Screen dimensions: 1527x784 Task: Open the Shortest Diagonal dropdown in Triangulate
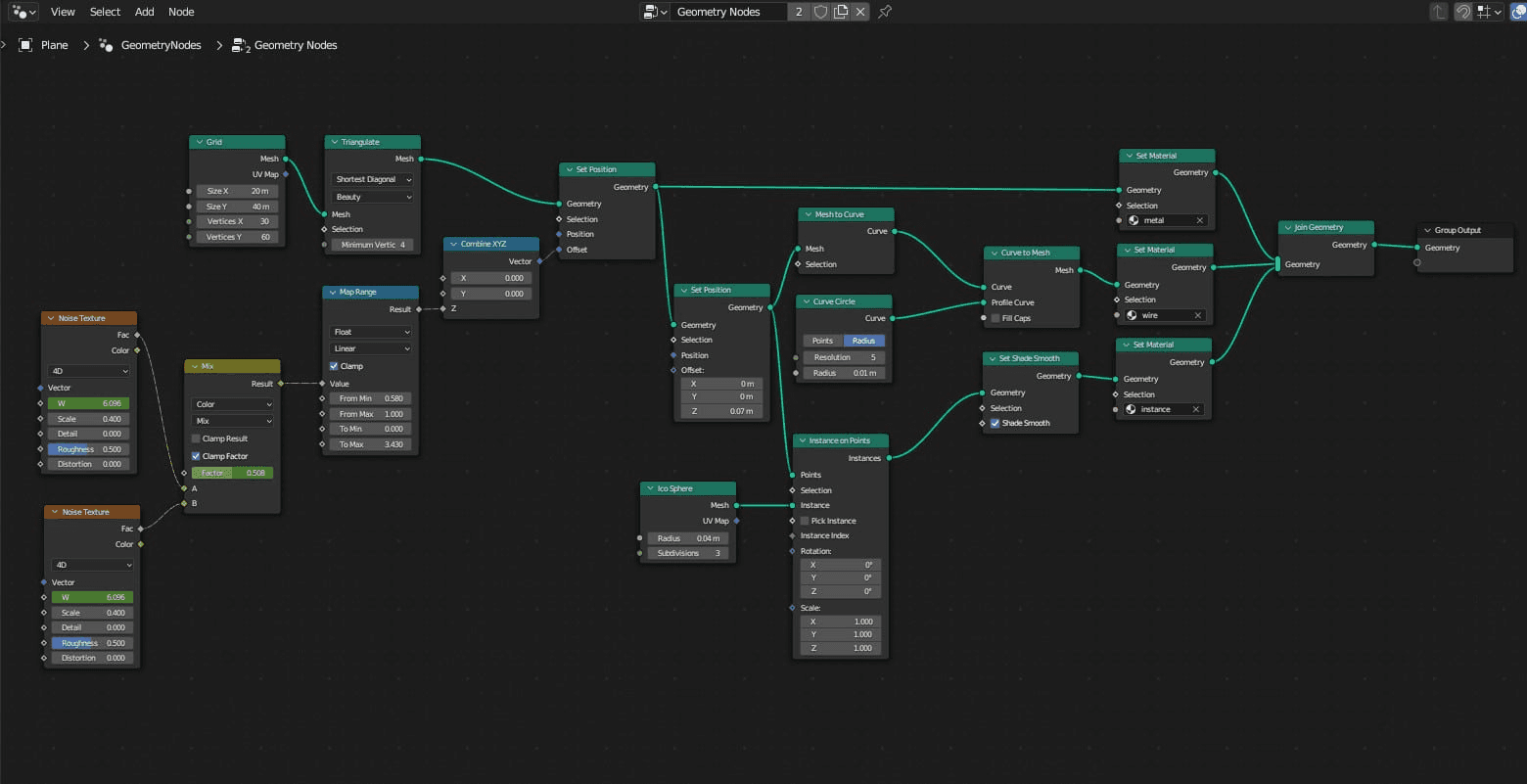[x=371, y=179]
